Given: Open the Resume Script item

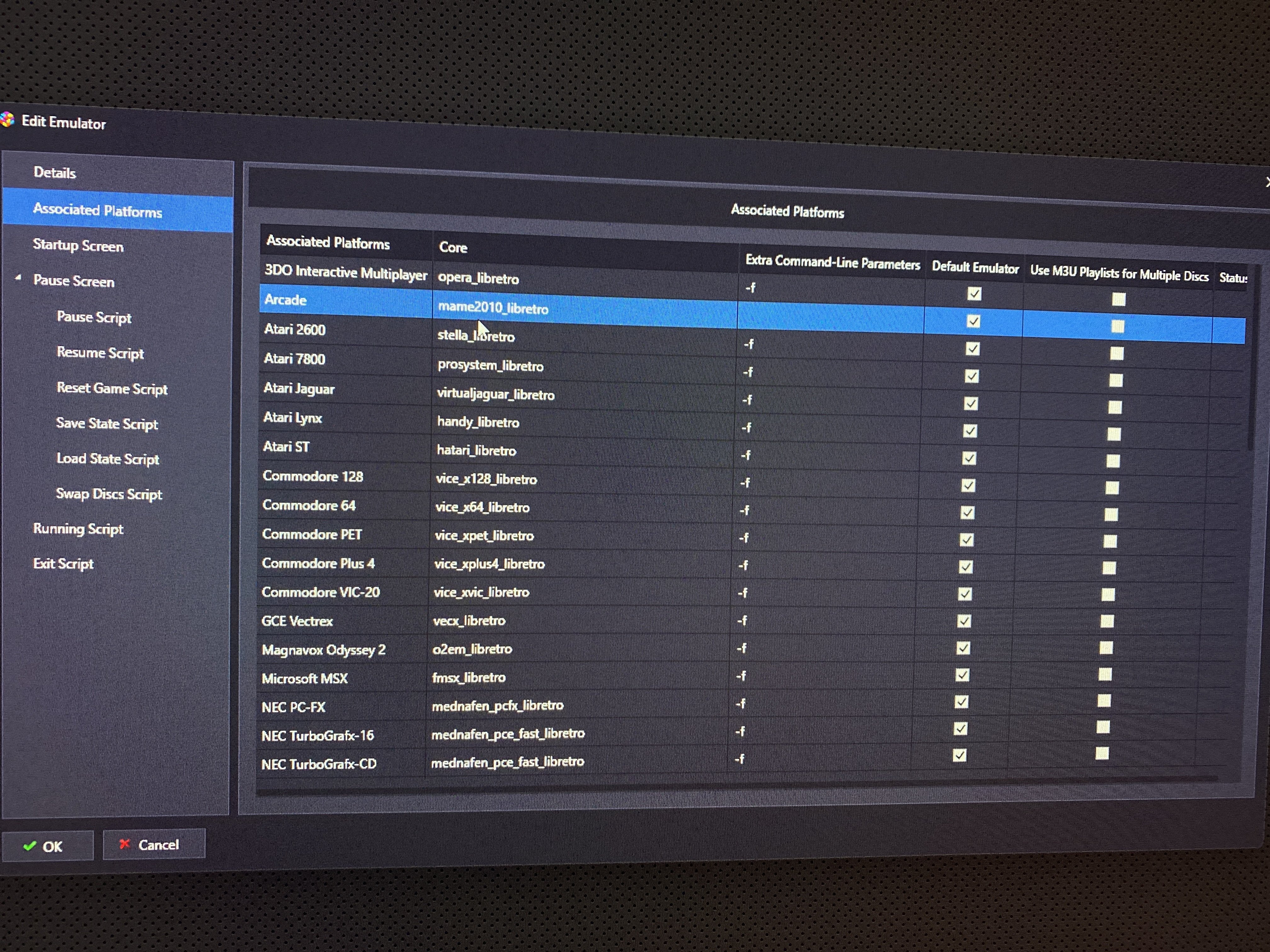Looking at the screenshot, I should [100, 353].
